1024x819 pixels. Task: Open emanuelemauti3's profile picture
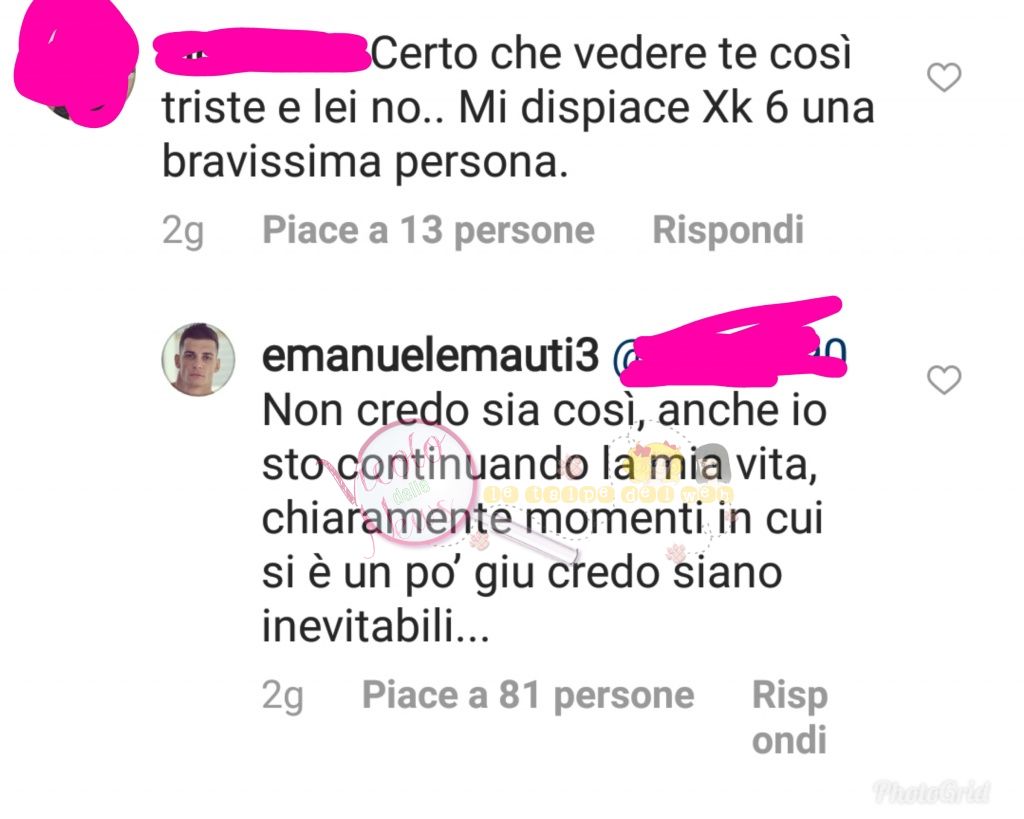[199, 359]
